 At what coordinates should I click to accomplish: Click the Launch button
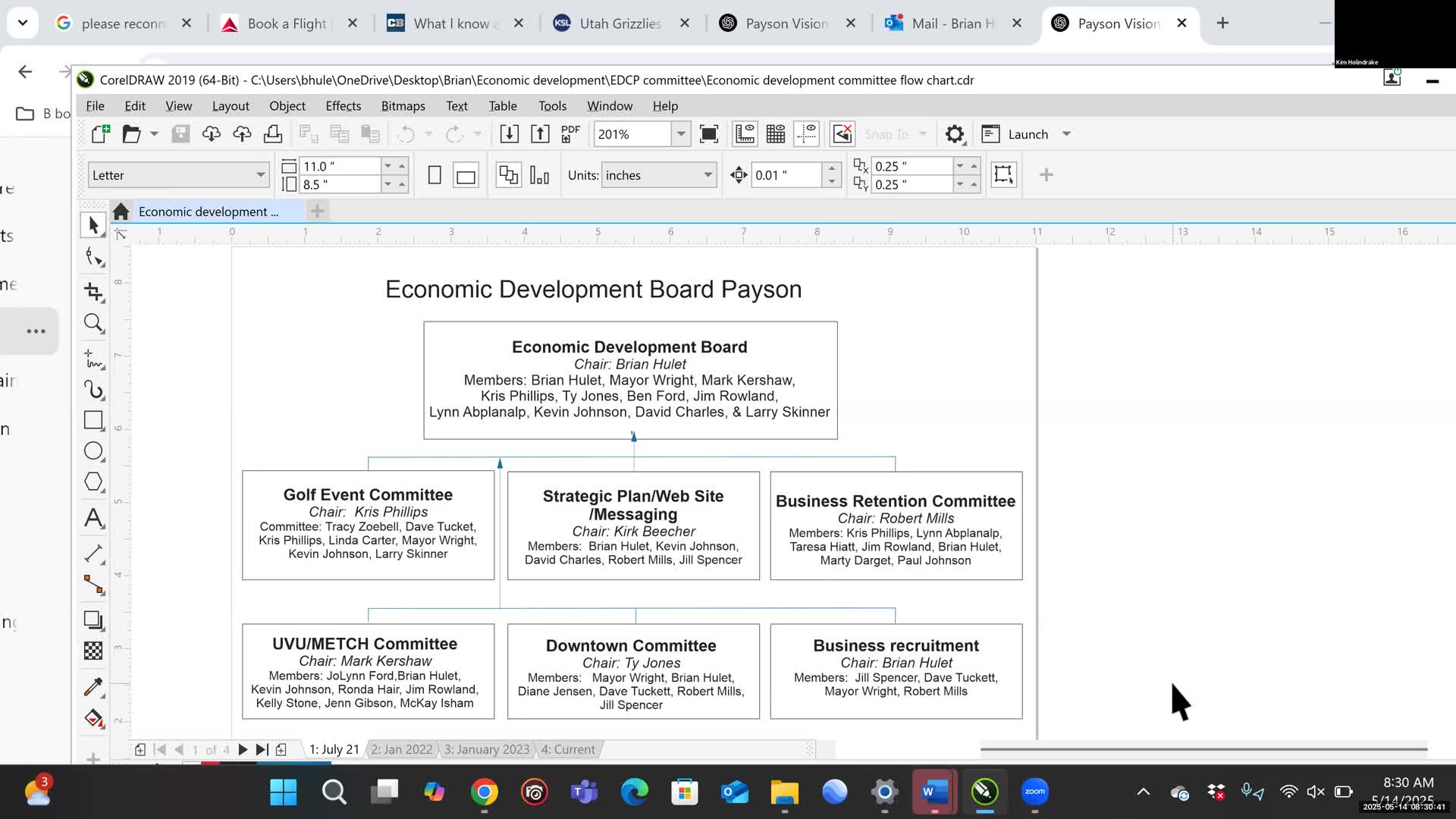[x=1014, y=134]
